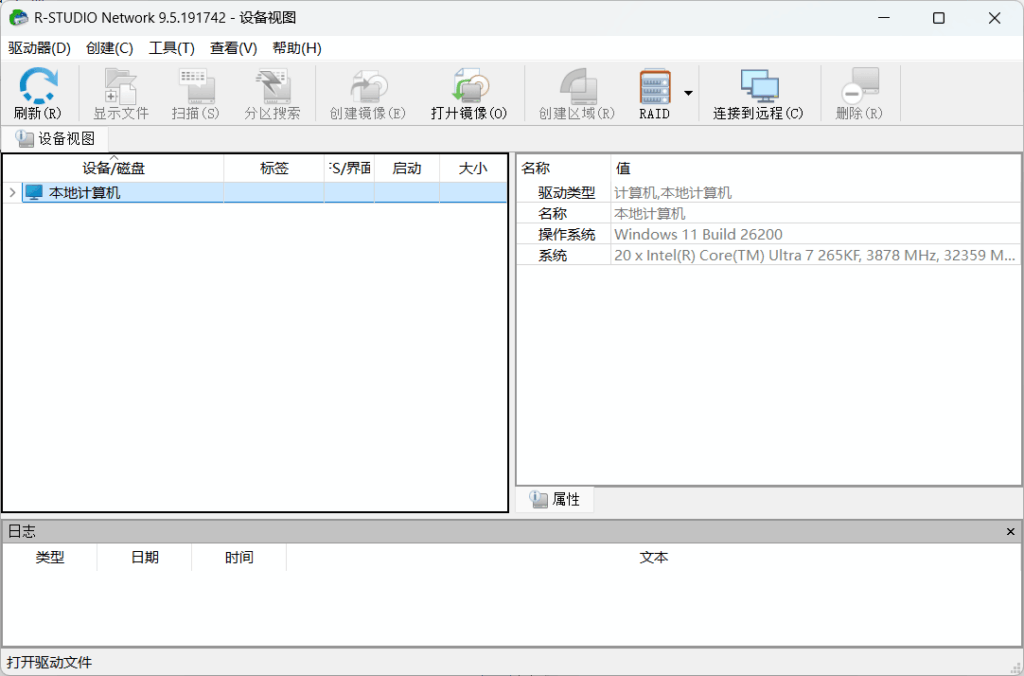Open the 查看(V) menu

(x=232, y=47)
